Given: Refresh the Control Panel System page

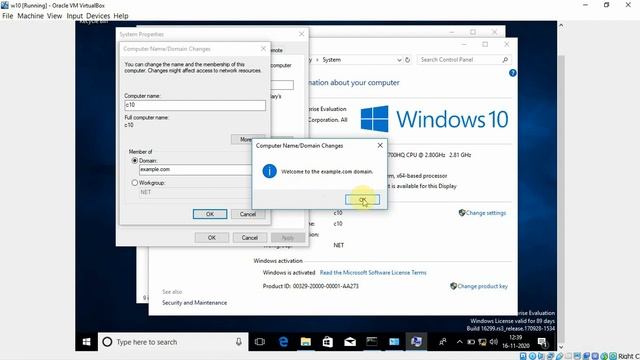Looking at the screenshot, I should (407, 60).
